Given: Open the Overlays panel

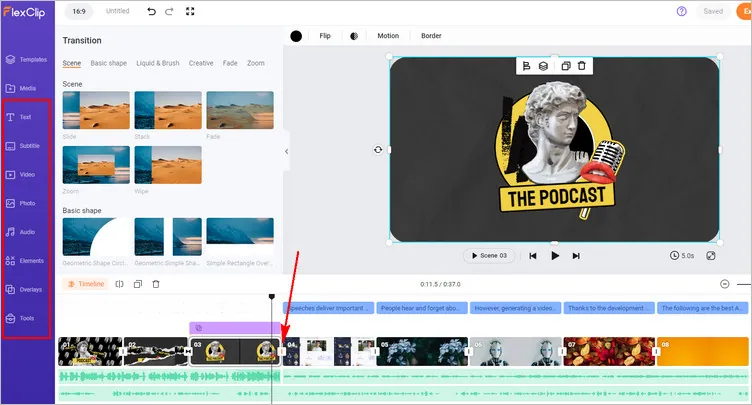Looking at the screenshot, I should (x=24, y=290).
